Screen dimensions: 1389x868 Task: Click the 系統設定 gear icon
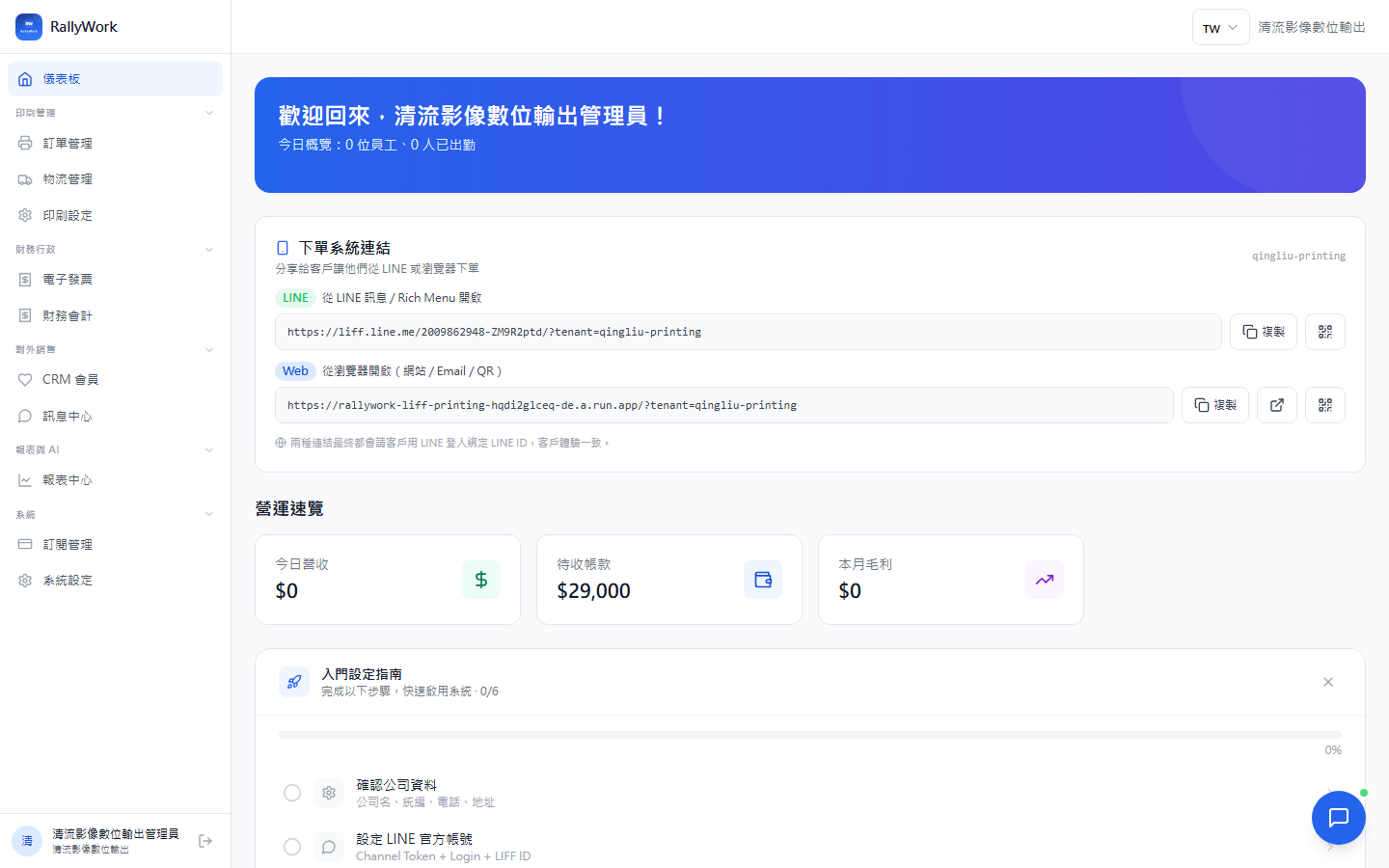click(x=25, y=581)
